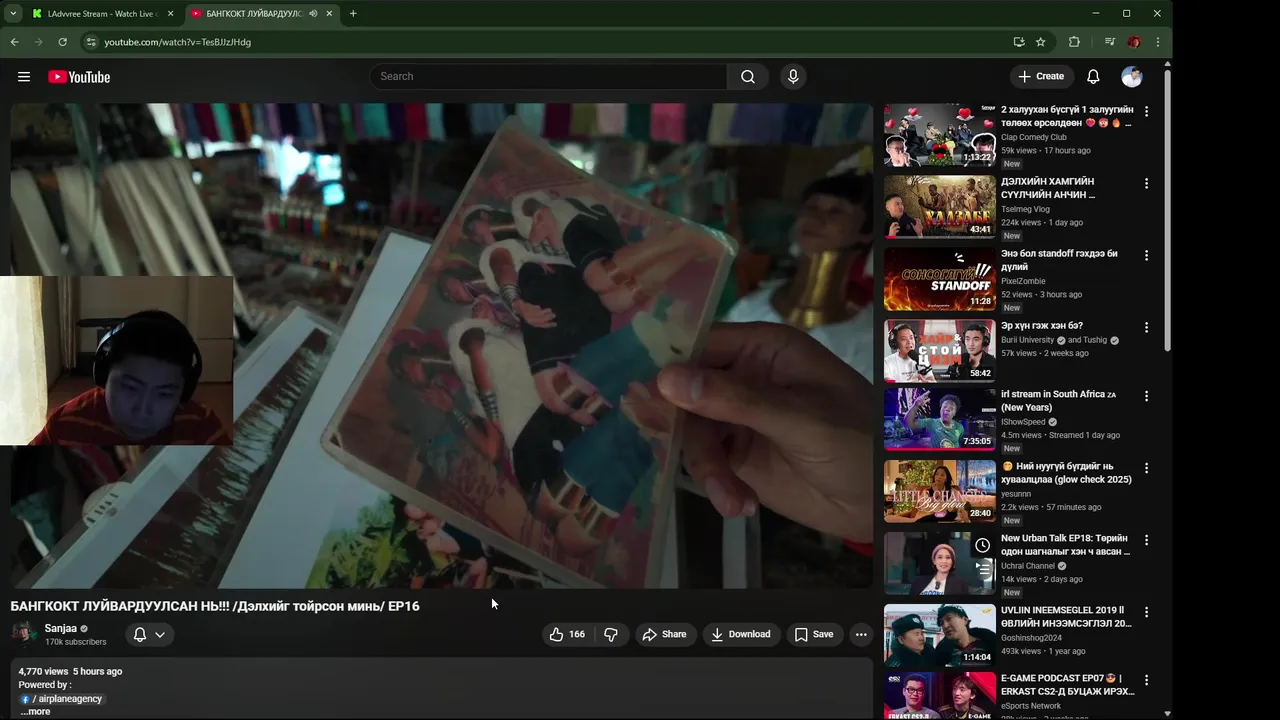Start voice search with the microphone
Image resolution: width=1280 pixels, height=720 pixels.
(793, 77)
